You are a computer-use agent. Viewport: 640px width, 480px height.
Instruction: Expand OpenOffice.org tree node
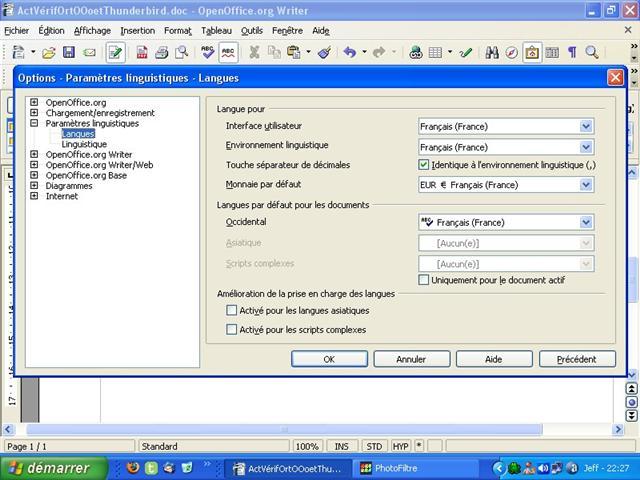click(x=34, y=102)
